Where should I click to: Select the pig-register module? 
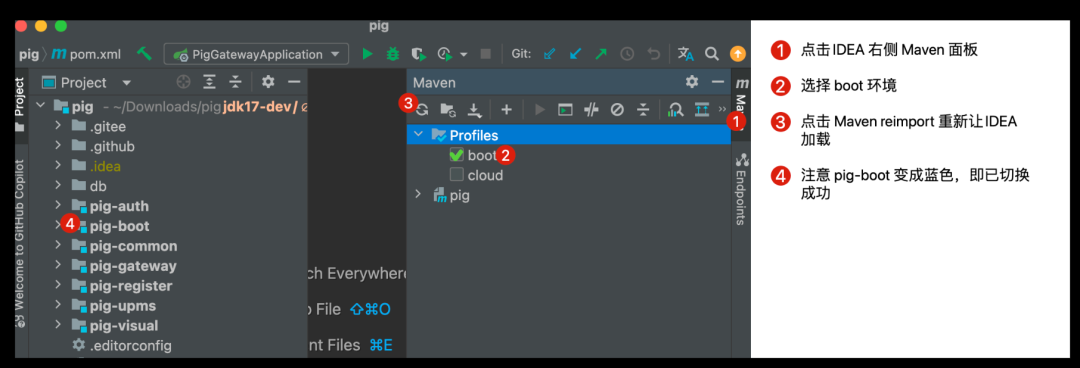click(x=131, y=286)
